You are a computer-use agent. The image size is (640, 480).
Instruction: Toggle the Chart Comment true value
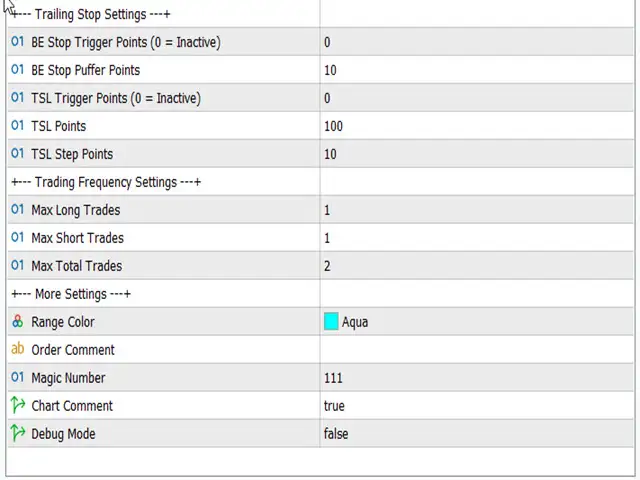tap(334, 406)
